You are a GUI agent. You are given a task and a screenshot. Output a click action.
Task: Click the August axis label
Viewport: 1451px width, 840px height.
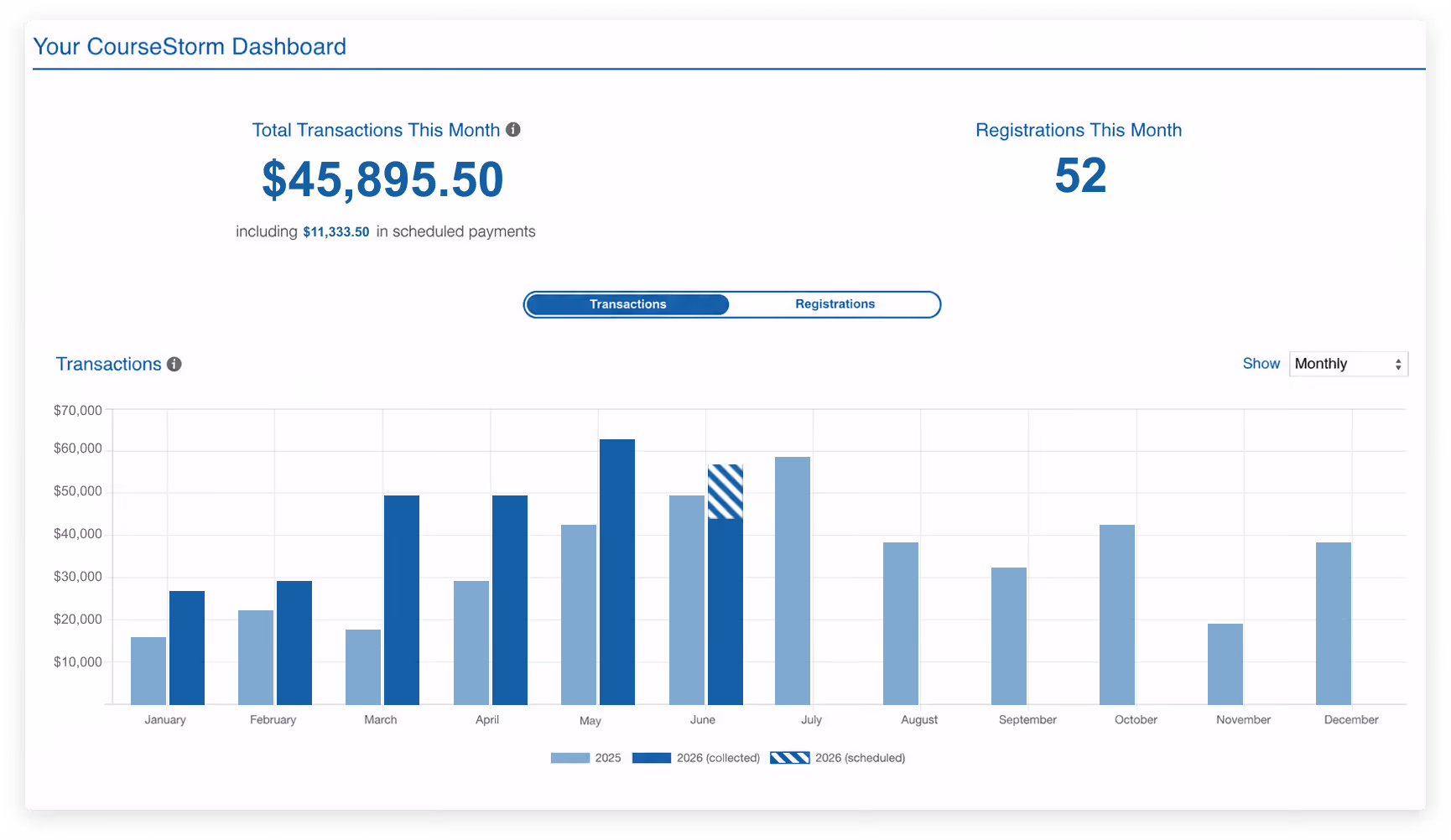[919, 720]
